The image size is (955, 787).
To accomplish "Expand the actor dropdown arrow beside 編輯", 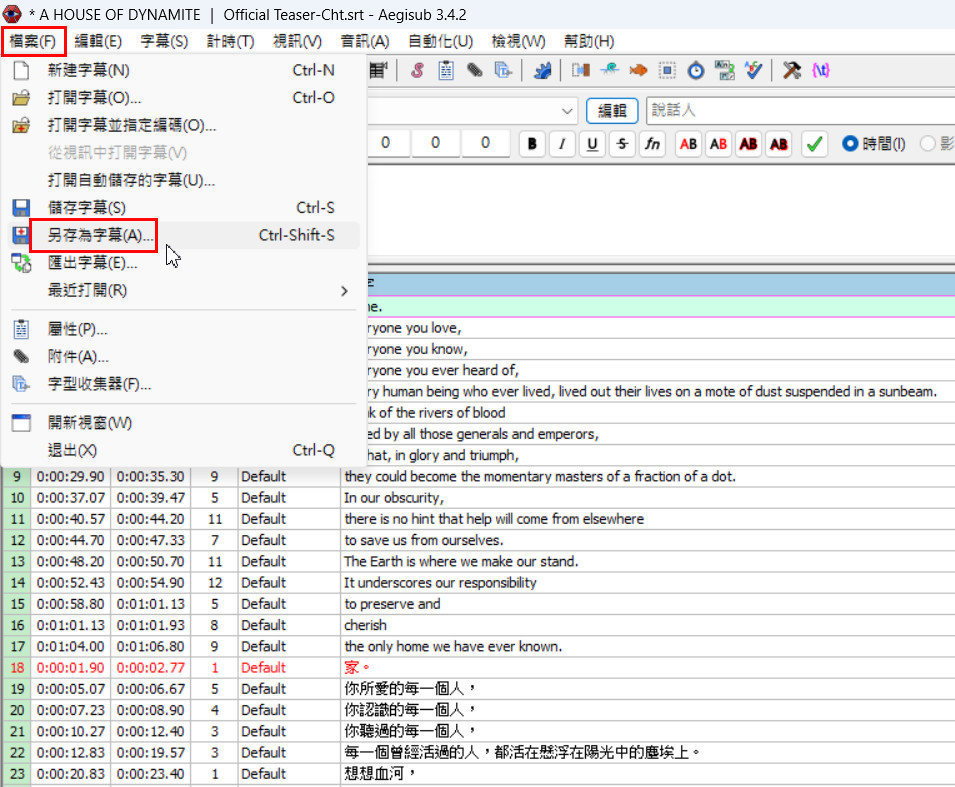I will (x=568, y=111).
